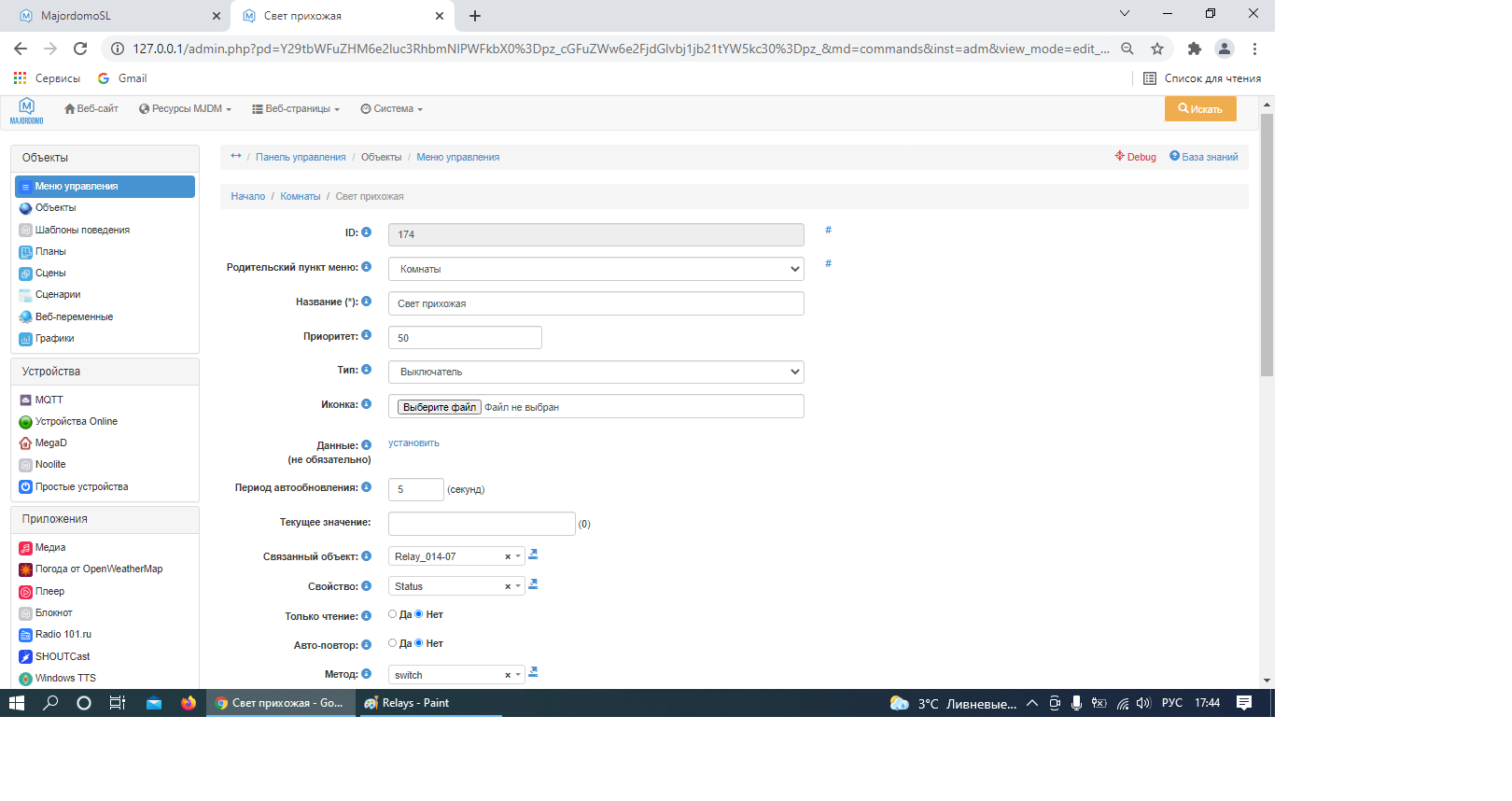Focus the Период автообновления seconds field
The width and height of the screenshot is (1512, 801).
point(416,489)
